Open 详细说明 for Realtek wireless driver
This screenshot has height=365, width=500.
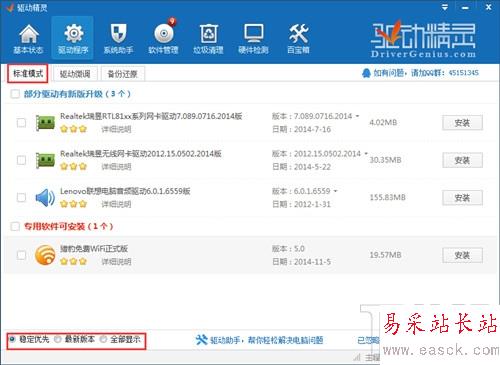pos(116,167)
